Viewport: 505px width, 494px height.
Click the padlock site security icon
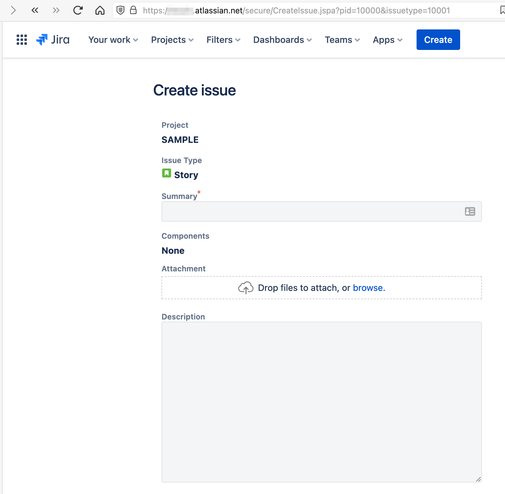[133, 10]
